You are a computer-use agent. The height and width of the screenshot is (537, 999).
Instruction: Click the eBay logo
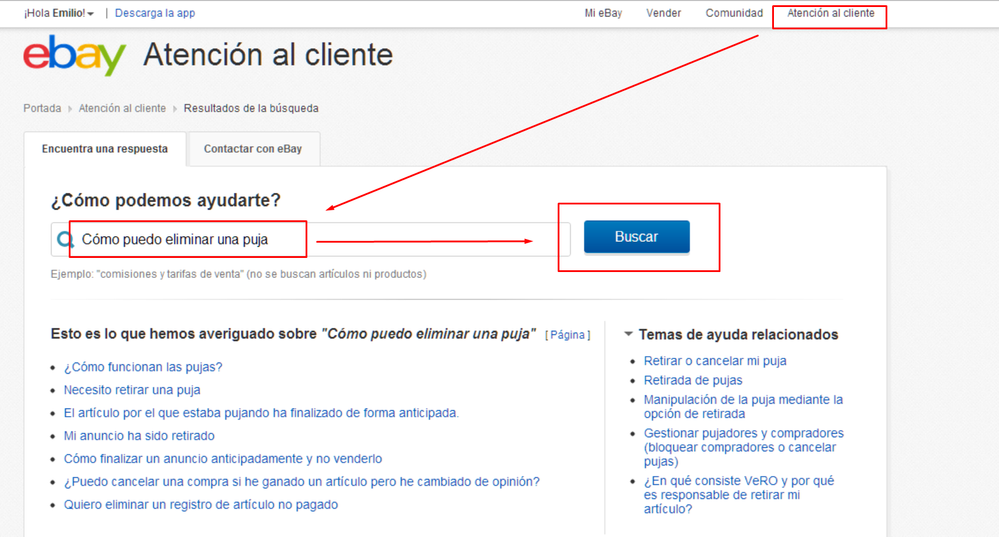75,55
